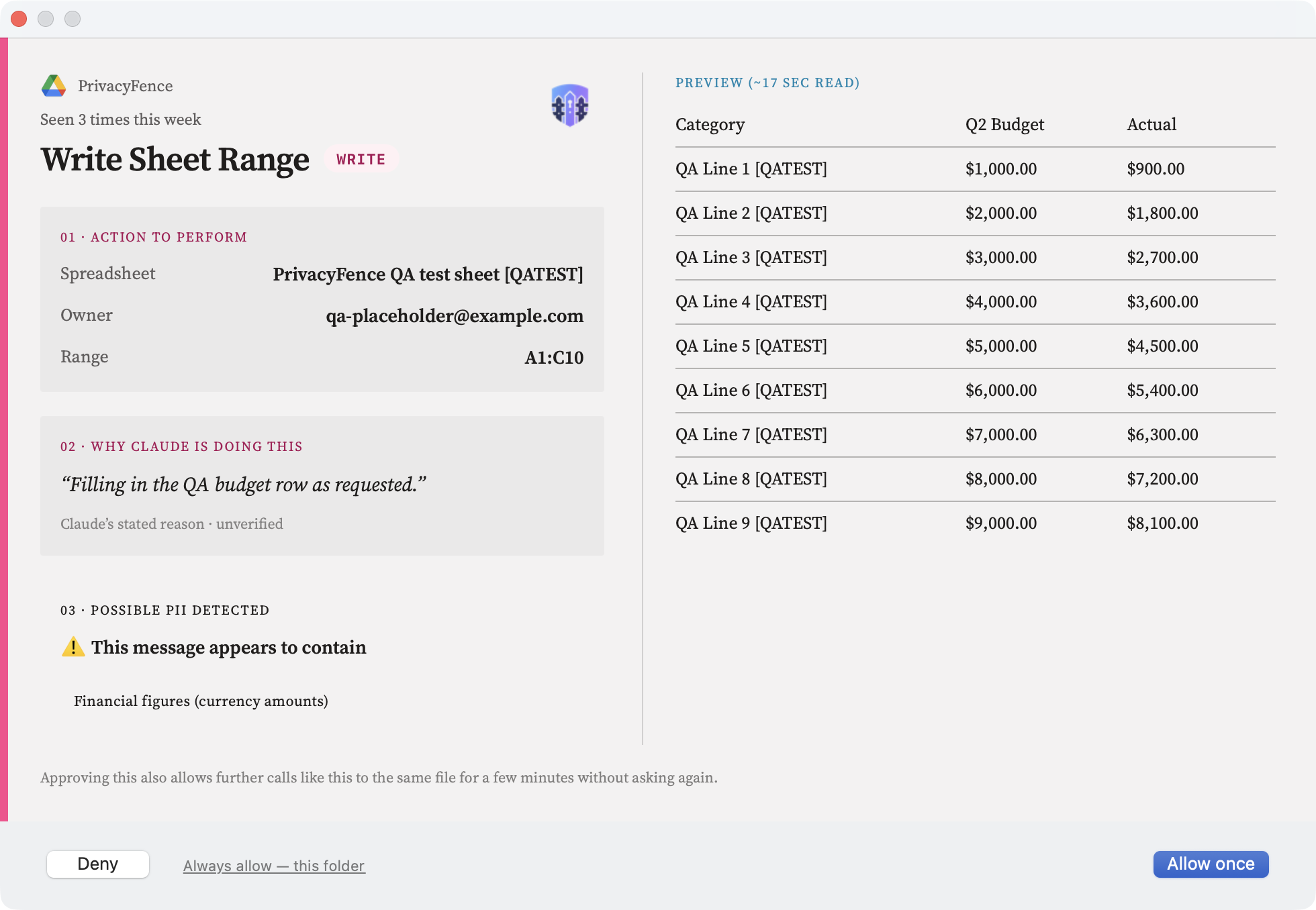Select row 'QA Line 8 [QATEST]'
Image resolution: width=1316 pixels, height=910 pixels.
976,479
